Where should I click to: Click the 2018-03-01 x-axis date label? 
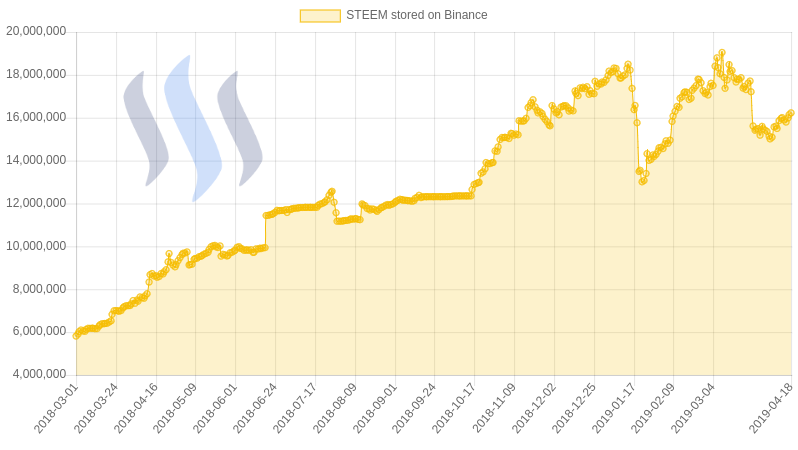tap(56, 408)
